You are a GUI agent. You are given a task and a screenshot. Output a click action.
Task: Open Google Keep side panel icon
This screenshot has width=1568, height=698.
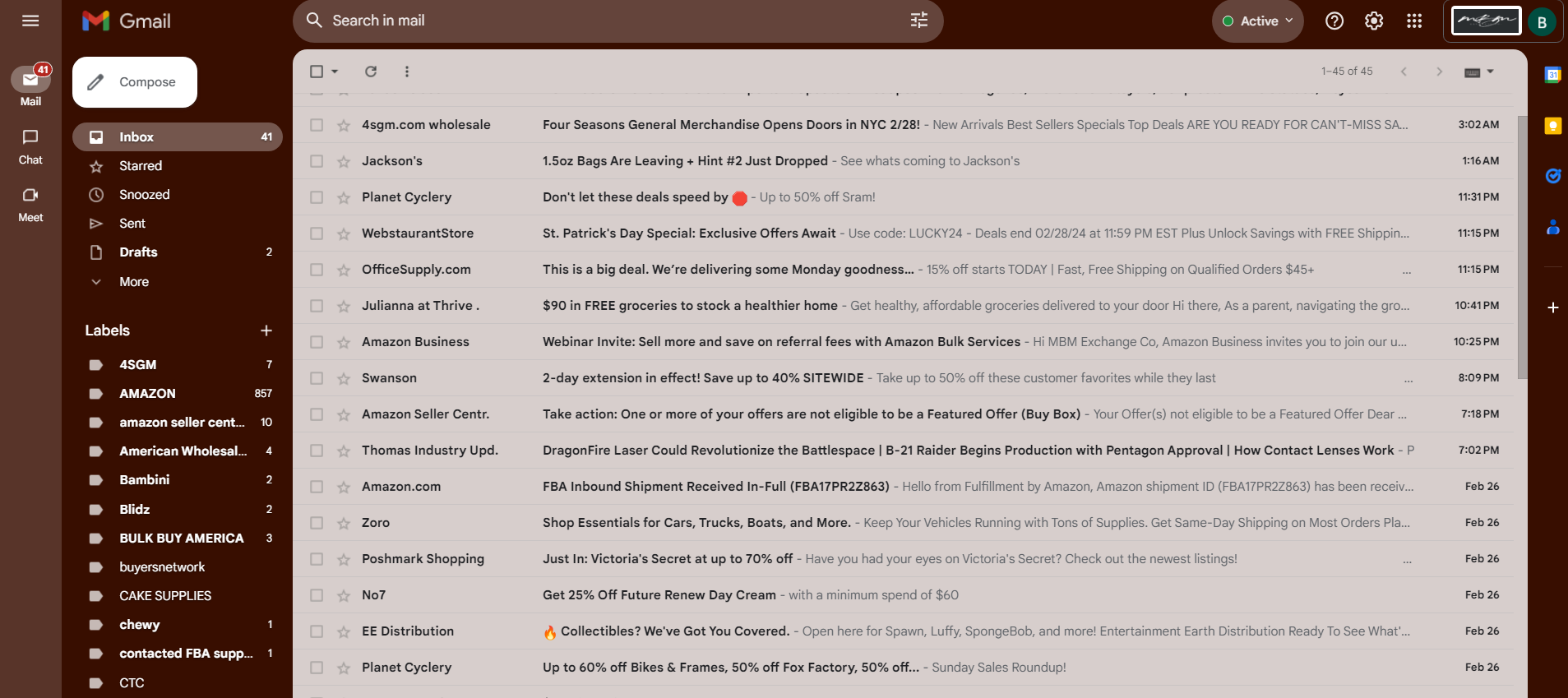pyautogui.click(x=1552, y=126)
